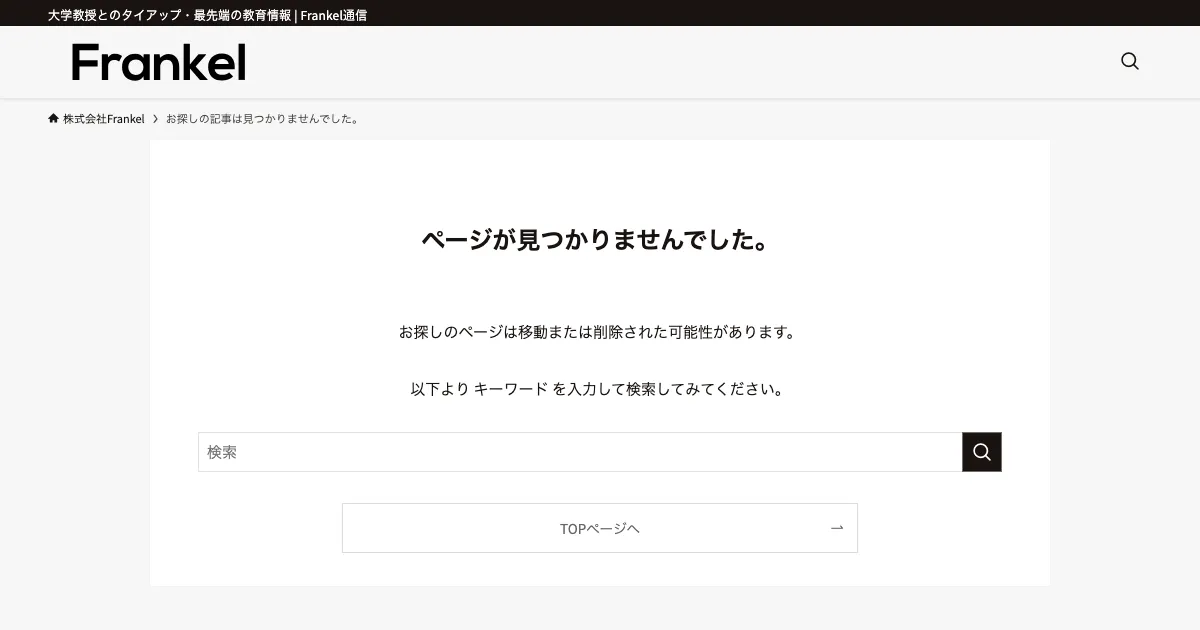The image size is (1200, 630).
Task: Click the arrow icon inside the TOPページへ button
Action: pyautogui.click(x=836, y=527)
